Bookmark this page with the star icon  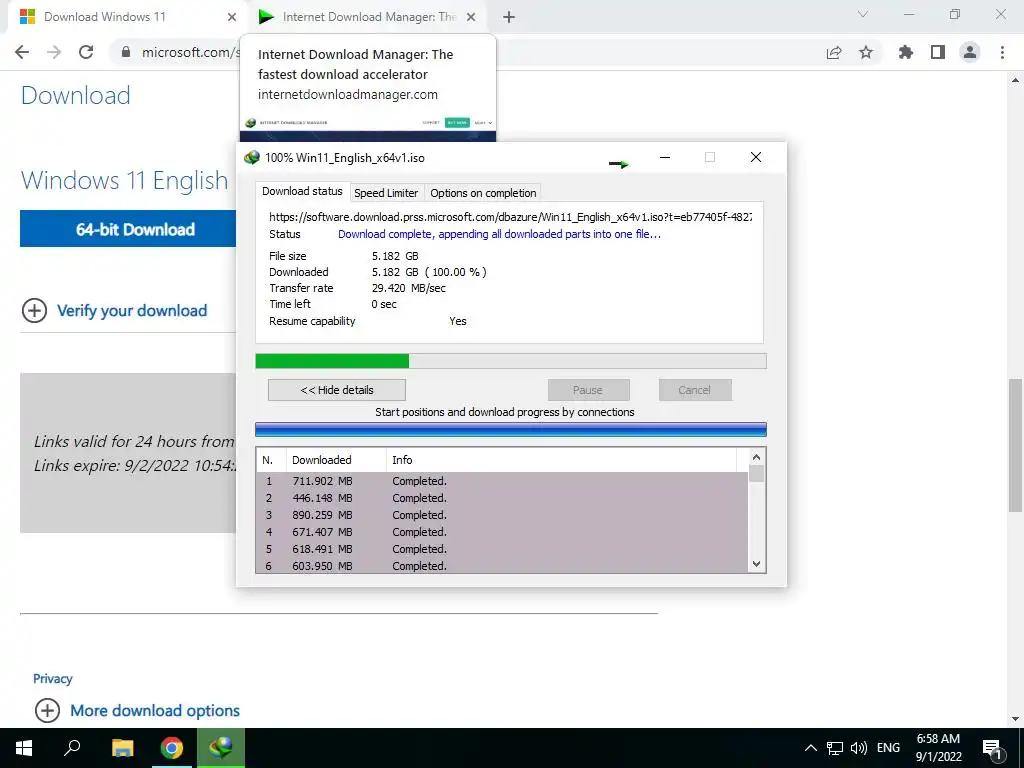(x=866, y=52)
